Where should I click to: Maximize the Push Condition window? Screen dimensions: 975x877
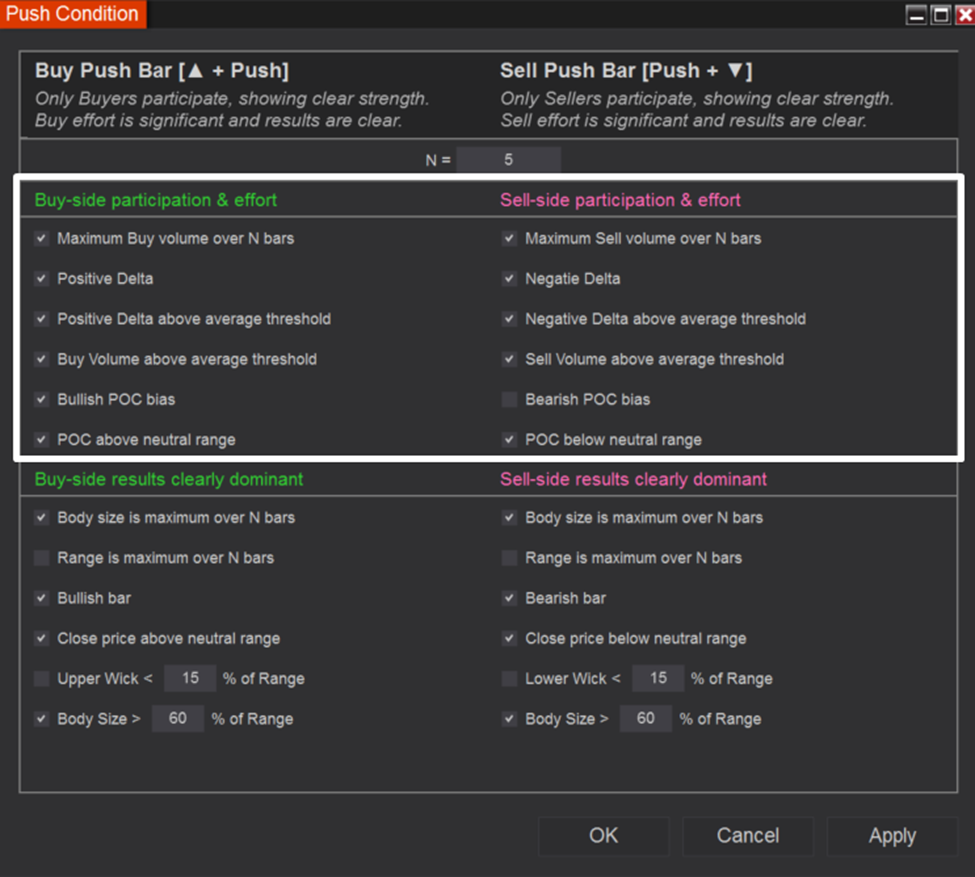(x=941, y=14)
